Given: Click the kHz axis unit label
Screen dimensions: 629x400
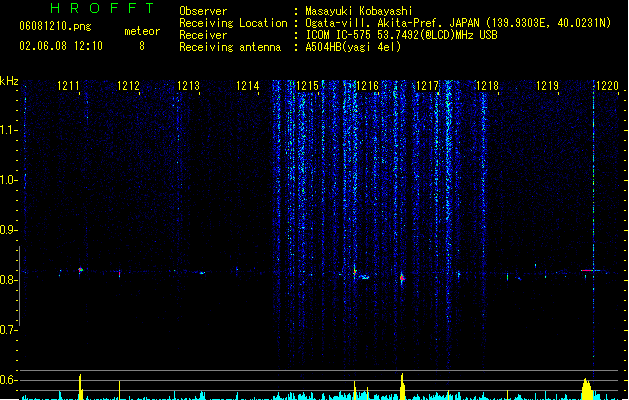Looking at the screenshot, I should click(x=9, y=81).
